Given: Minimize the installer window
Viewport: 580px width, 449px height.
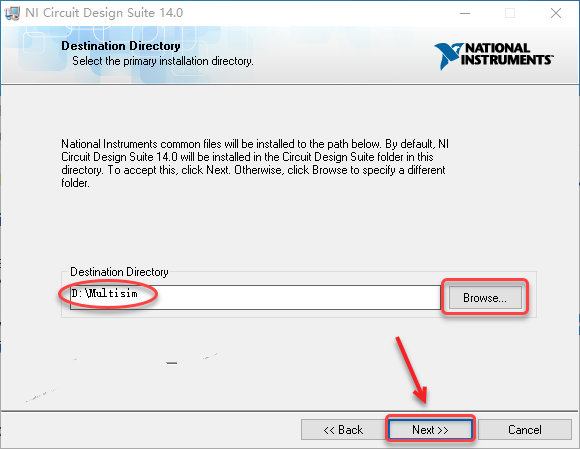Looking at the screenshot, I should (465, 13).
